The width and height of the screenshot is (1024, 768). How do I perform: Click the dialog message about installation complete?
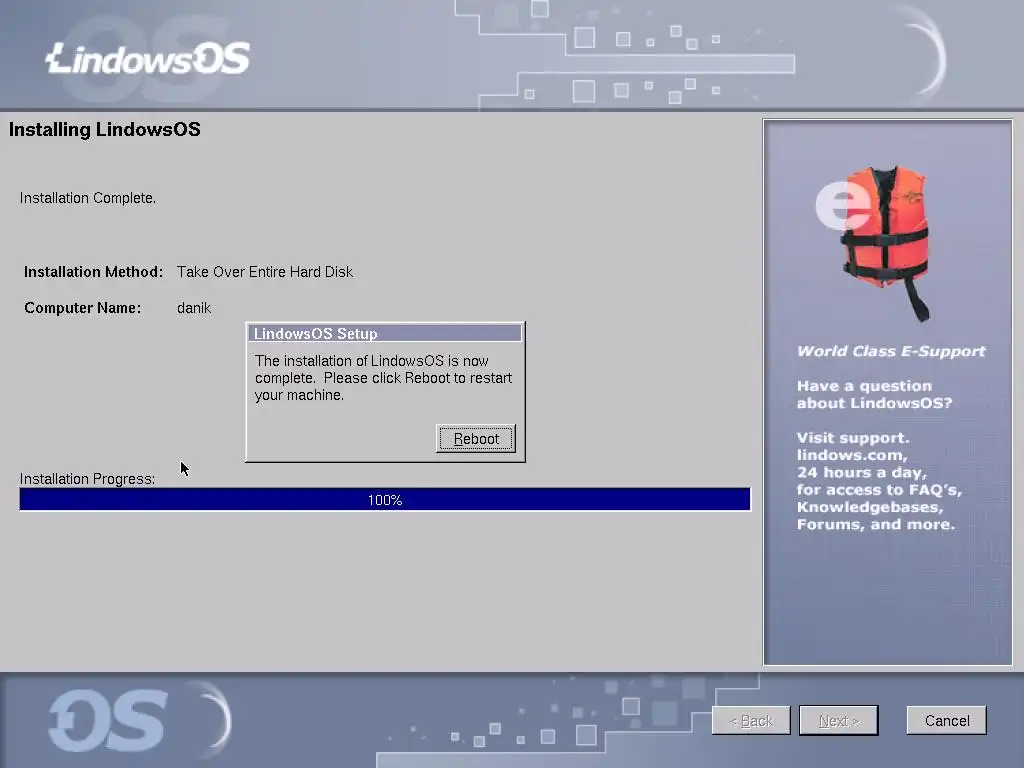383,377
